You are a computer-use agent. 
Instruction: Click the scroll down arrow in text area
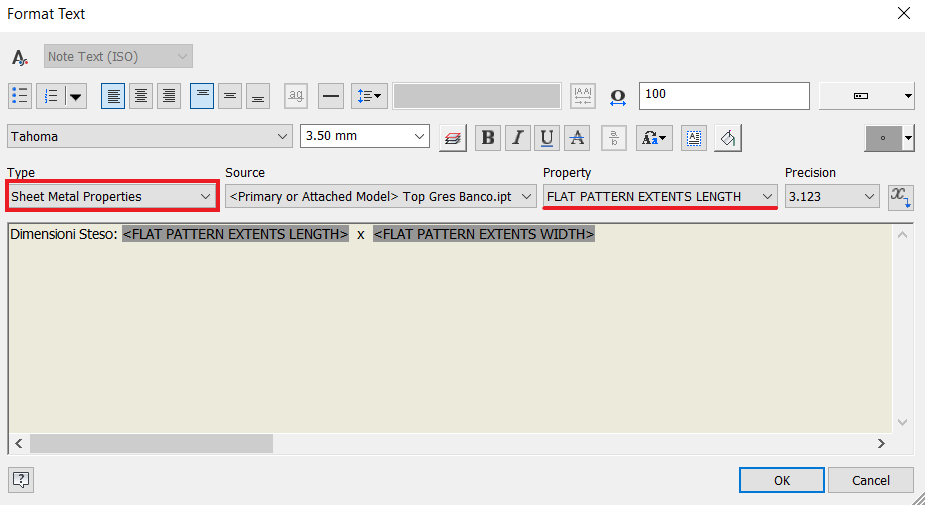tap(903, 422)
